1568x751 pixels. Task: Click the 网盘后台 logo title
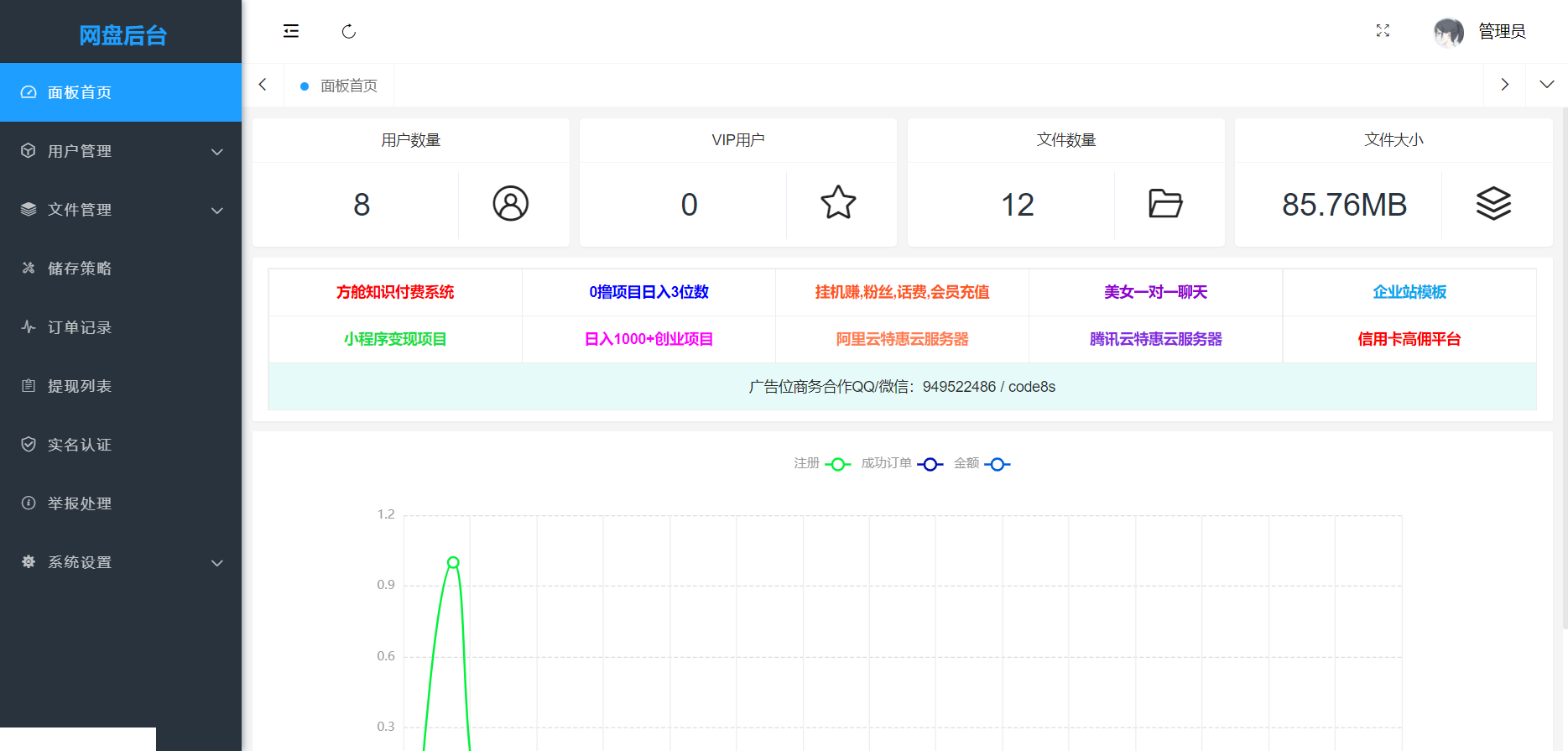tap(122, 35)
